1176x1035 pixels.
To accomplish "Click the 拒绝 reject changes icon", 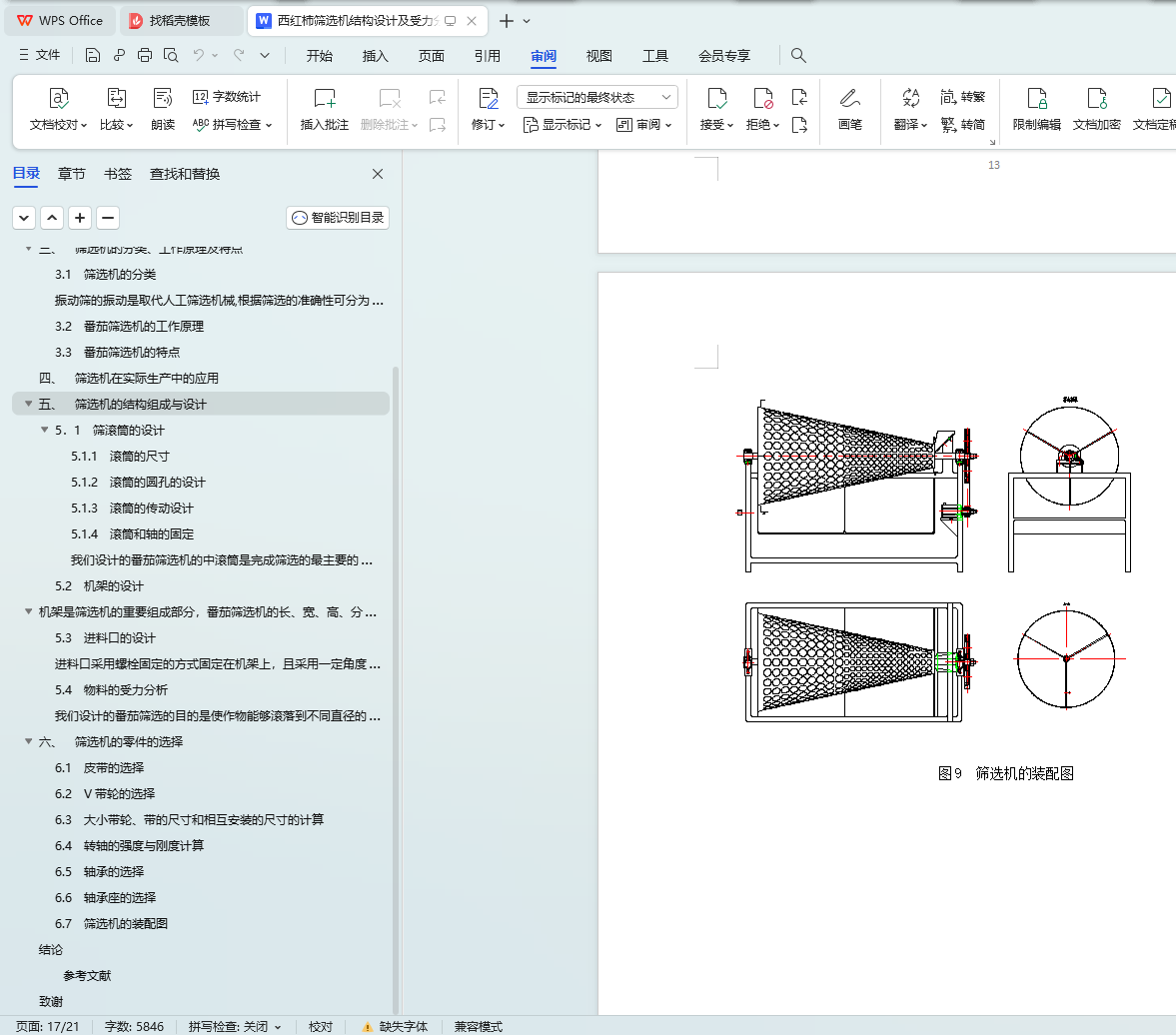I will click(x=762, y=98).
